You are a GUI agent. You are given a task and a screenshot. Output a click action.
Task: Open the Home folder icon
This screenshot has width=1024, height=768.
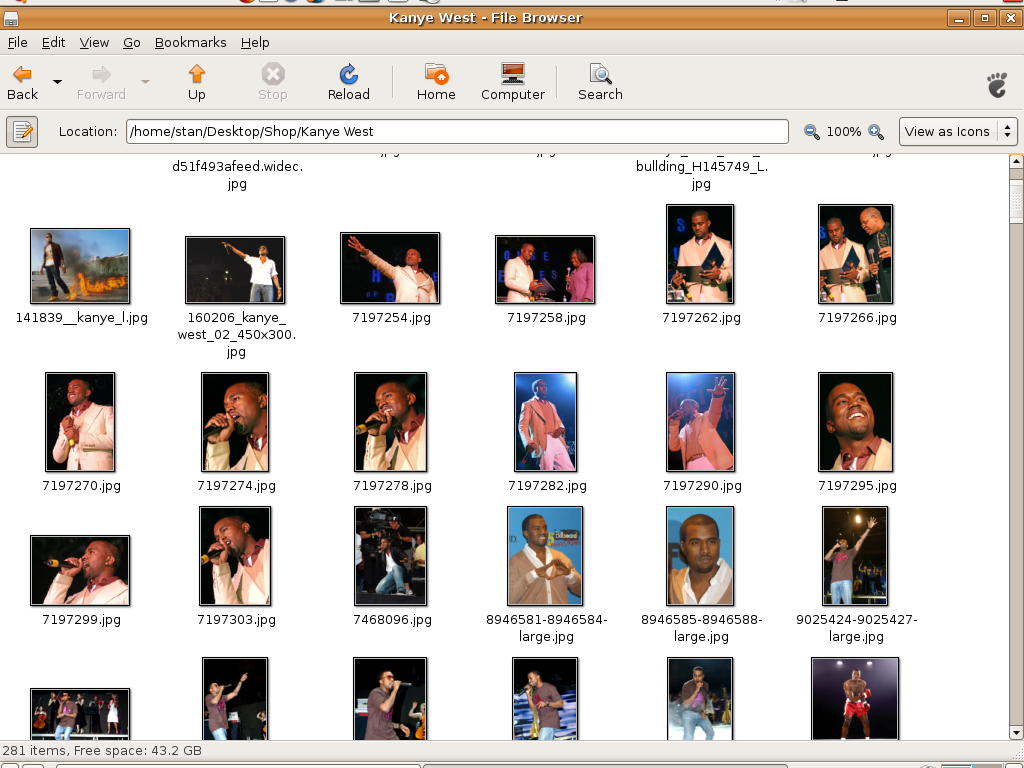pos(436,75)
